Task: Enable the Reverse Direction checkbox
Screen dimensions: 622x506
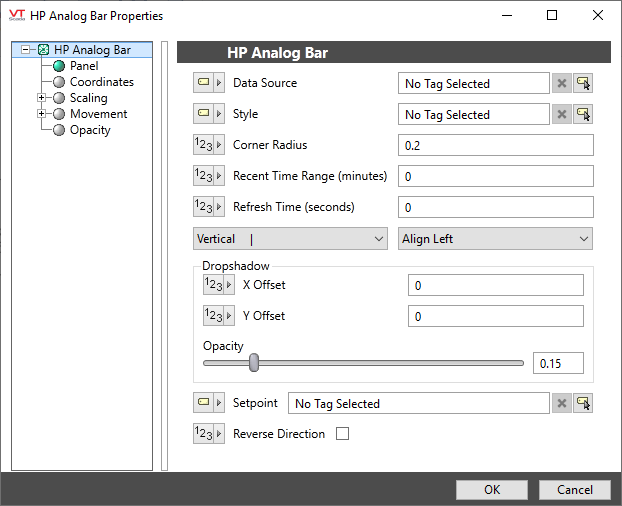Action: [343, 434]
